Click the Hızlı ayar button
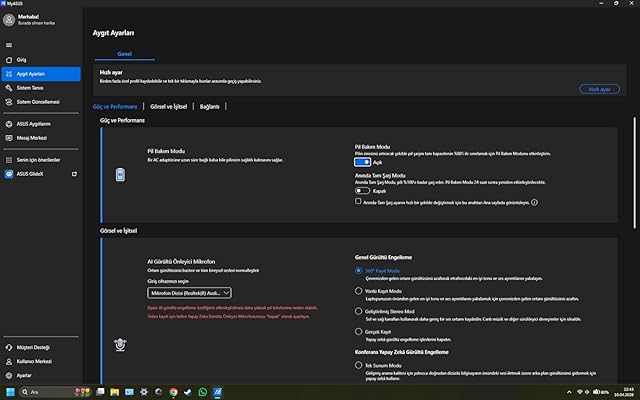The height and width of the screenshot is (400, 640). (x=599, y=89)
